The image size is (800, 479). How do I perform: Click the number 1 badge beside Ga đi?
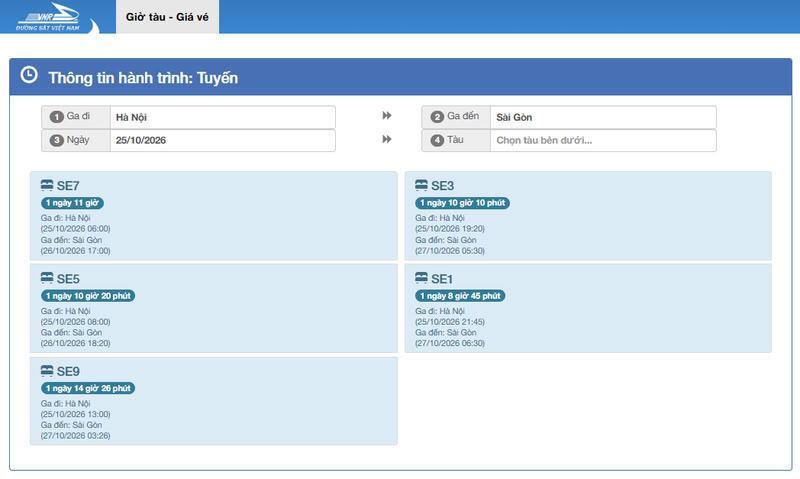(56, 117)
